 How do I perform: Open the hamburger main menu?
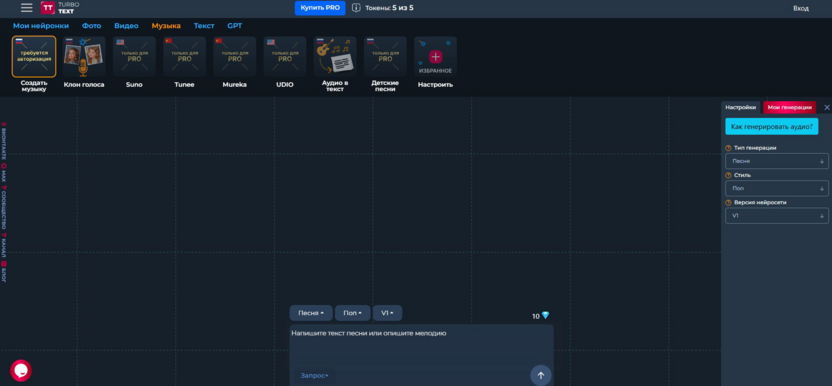pyautogui.click(x=27, y=8)
